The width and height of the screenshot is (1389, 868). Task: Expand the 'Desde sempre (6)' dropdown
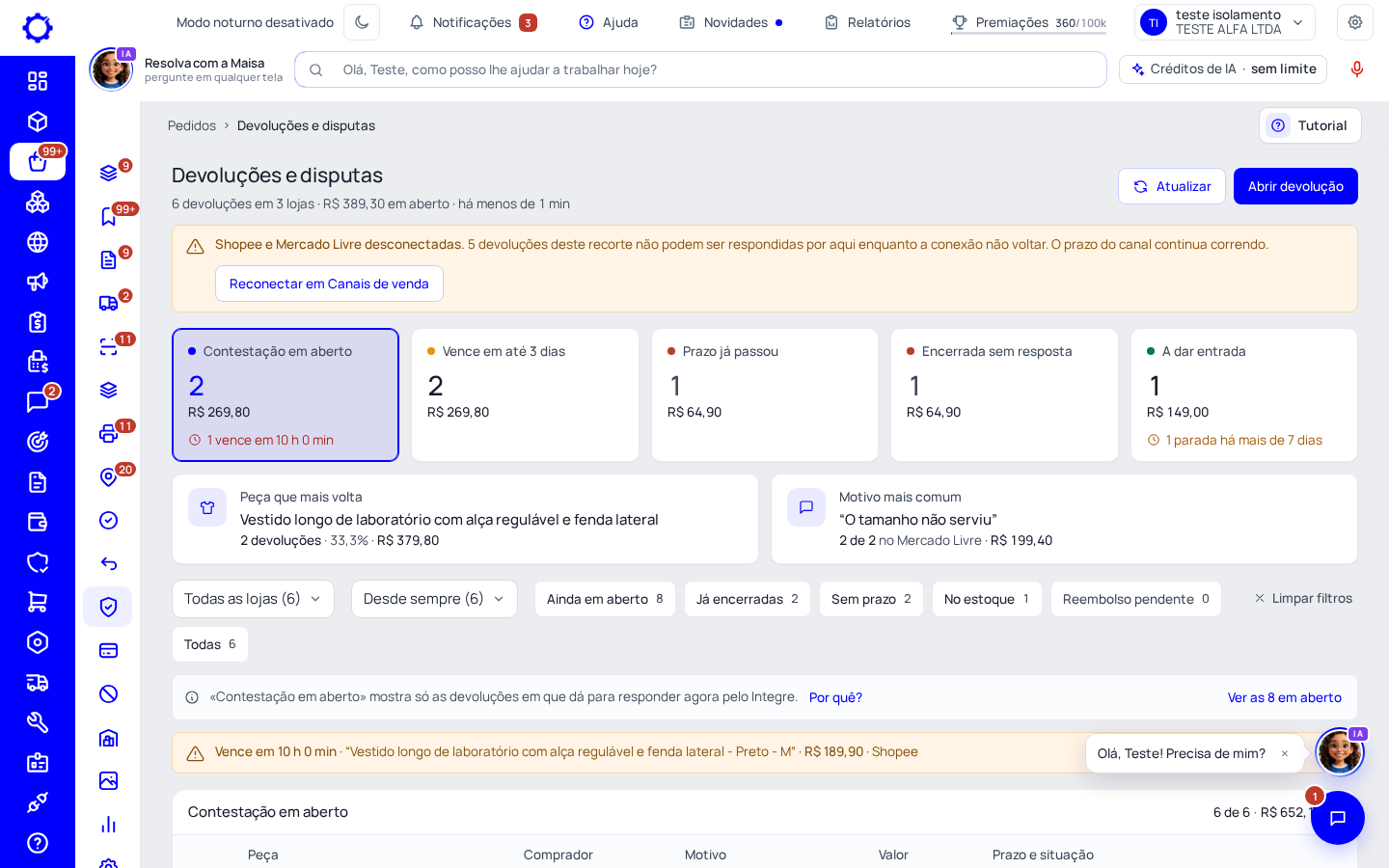tap(434, 599)
